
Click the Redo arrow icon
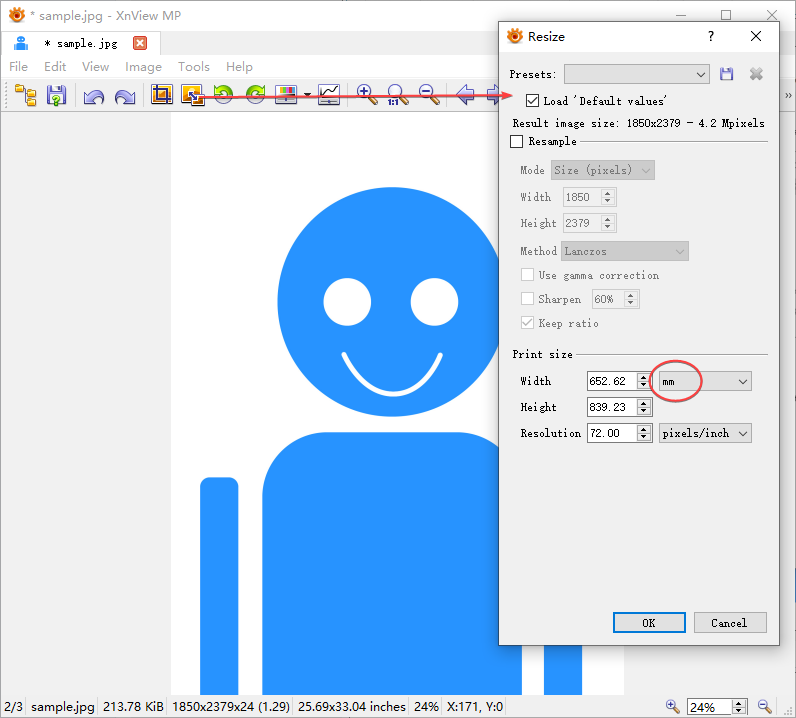125,96
